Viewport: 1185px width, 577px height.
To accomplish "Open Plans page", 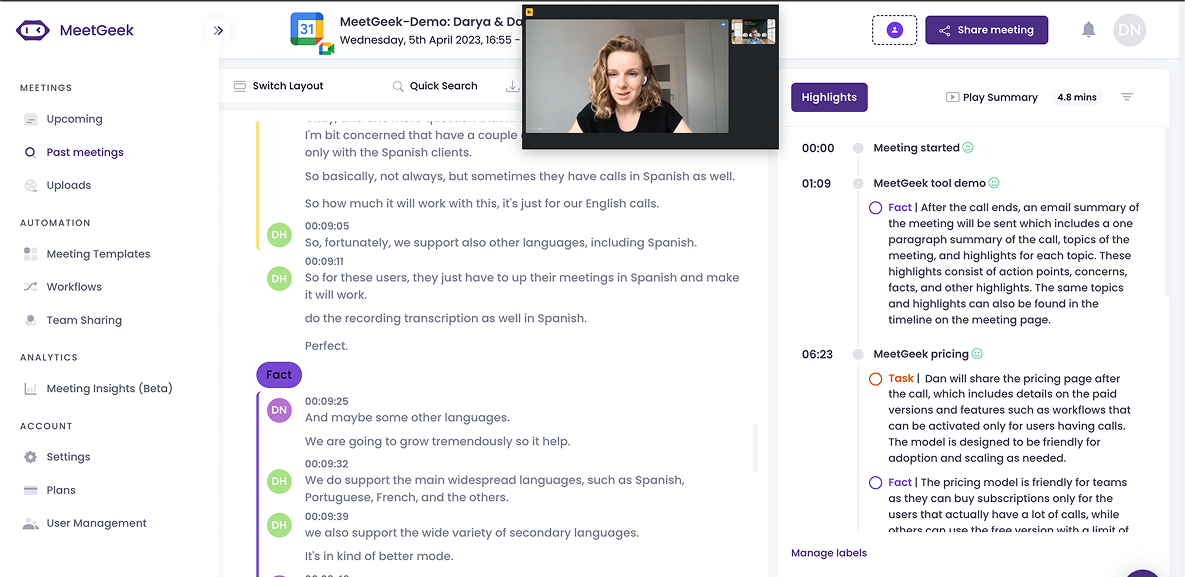I will click(60, 490).
